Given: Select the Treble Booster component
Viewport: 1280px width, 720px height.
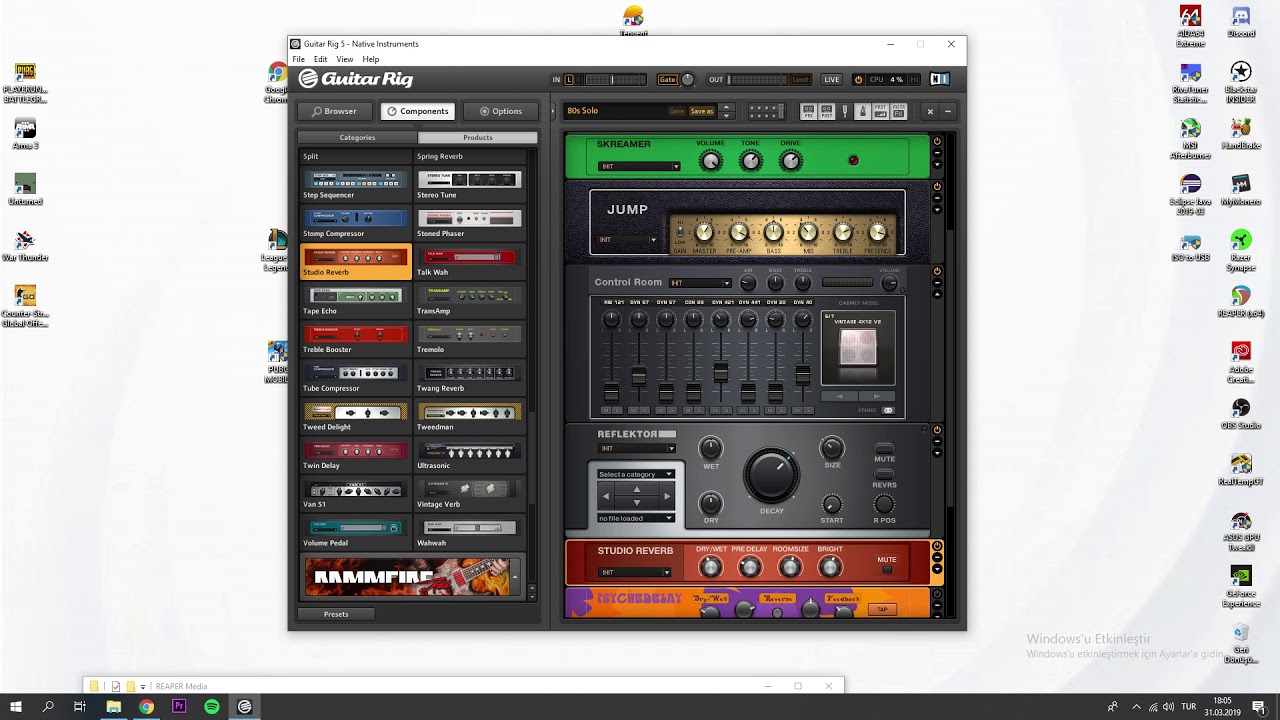Looking at the screenshot, I should 356,339.
